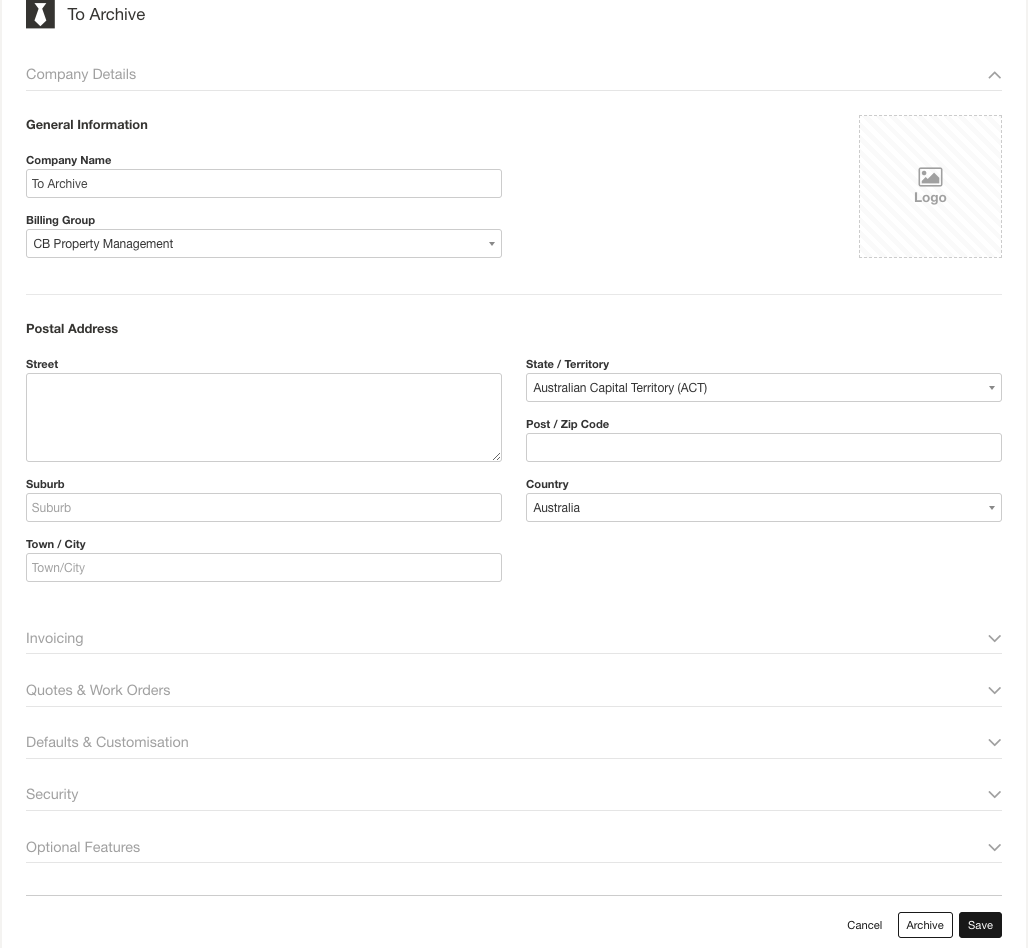
Task: Click the company bow tie icon in header
Action: coord(40,14)
